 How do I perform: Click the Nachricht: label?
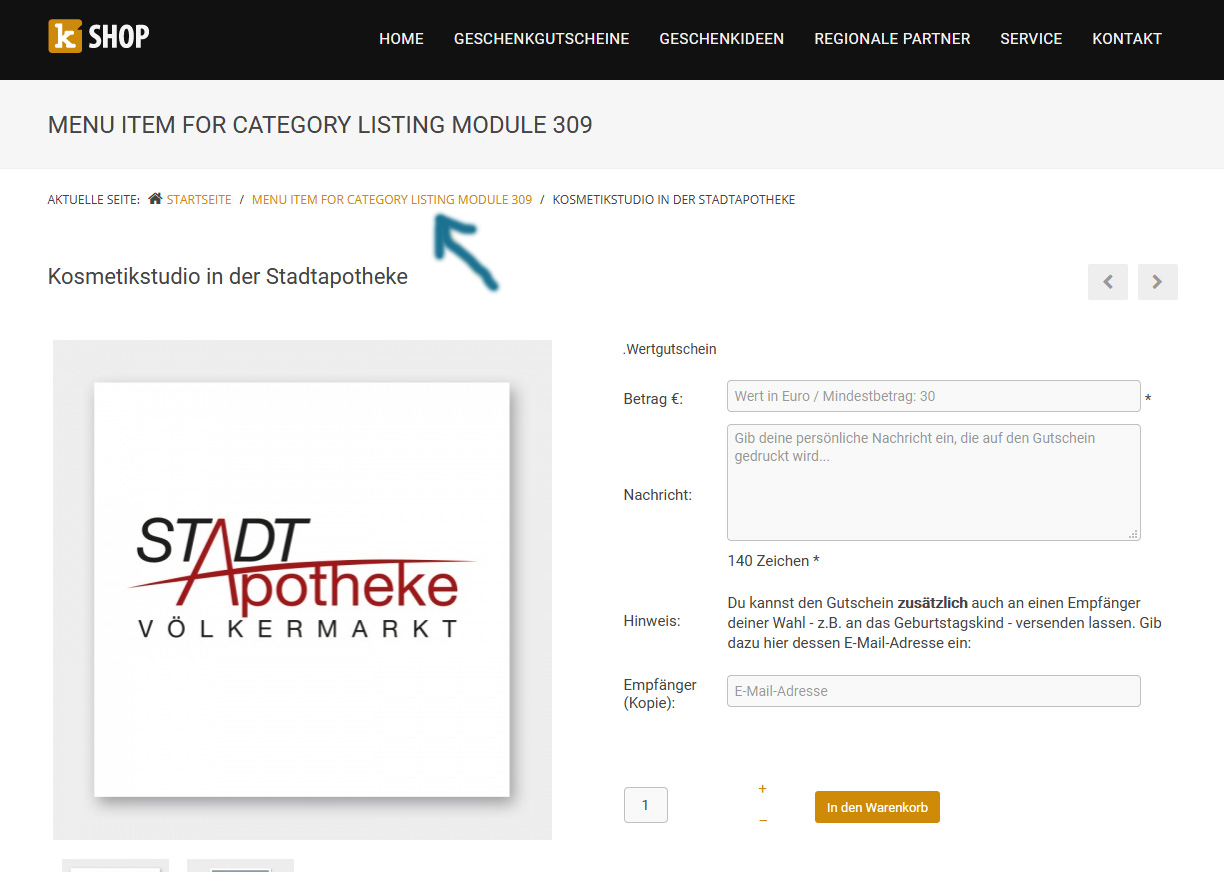point(658,495)
